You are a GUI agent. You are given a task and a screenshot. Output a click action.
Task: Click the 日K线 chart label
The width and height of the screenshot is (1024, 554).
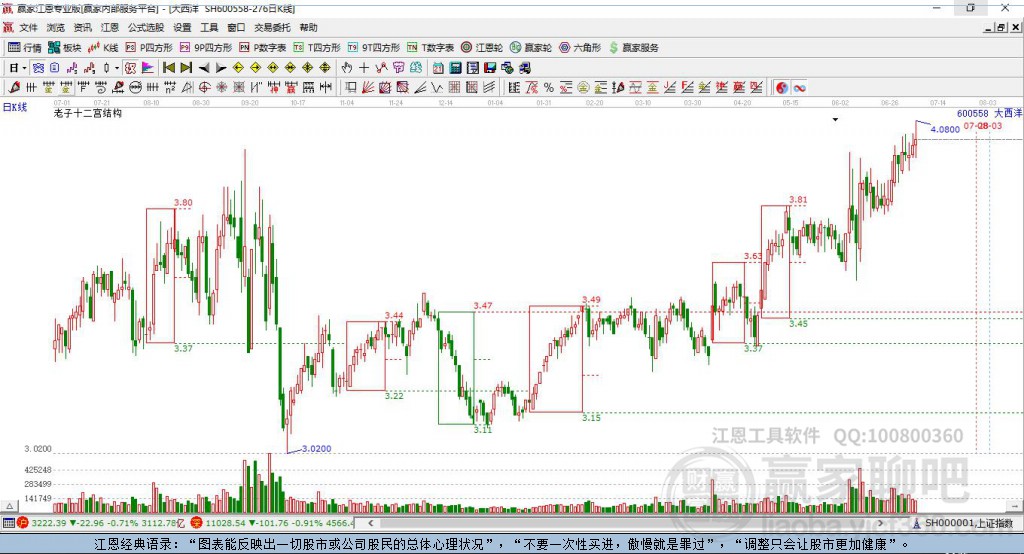14,107
